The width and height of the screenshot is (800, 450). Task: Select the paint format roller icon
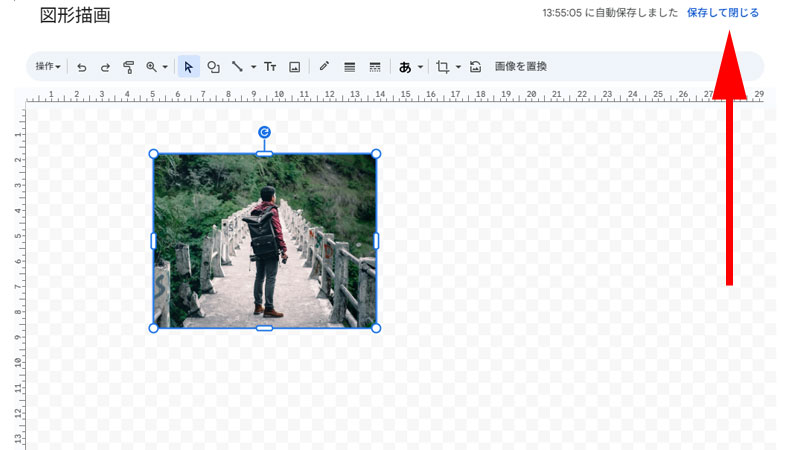(129, 67)
